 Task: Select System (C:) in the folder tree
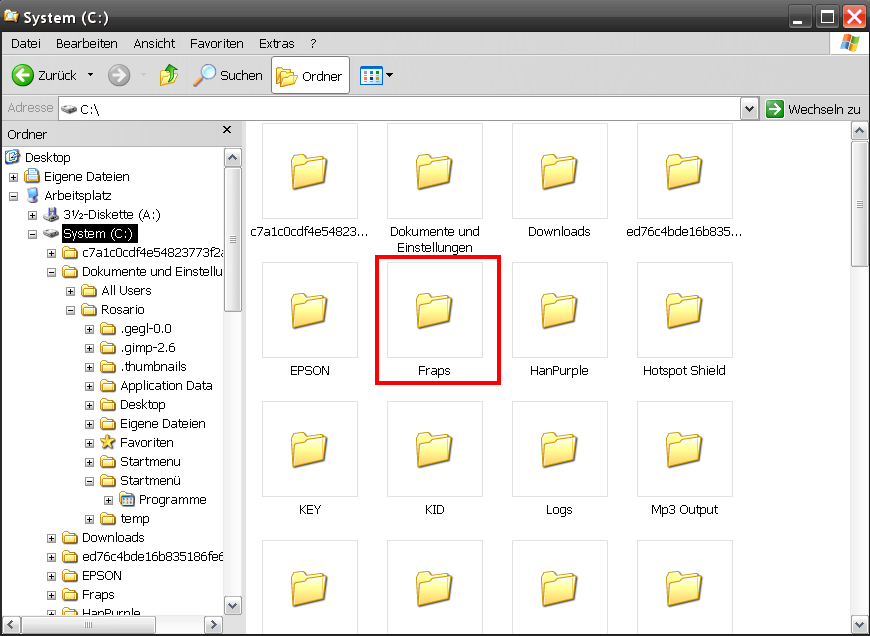click(98, 234)
